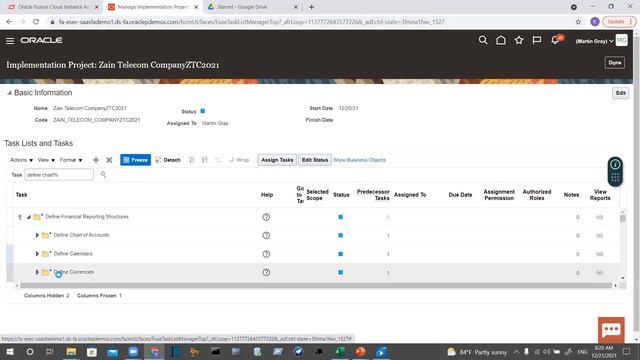Click the Detach button
Viewport: 640px width, 360px height.
click(168, 160)
